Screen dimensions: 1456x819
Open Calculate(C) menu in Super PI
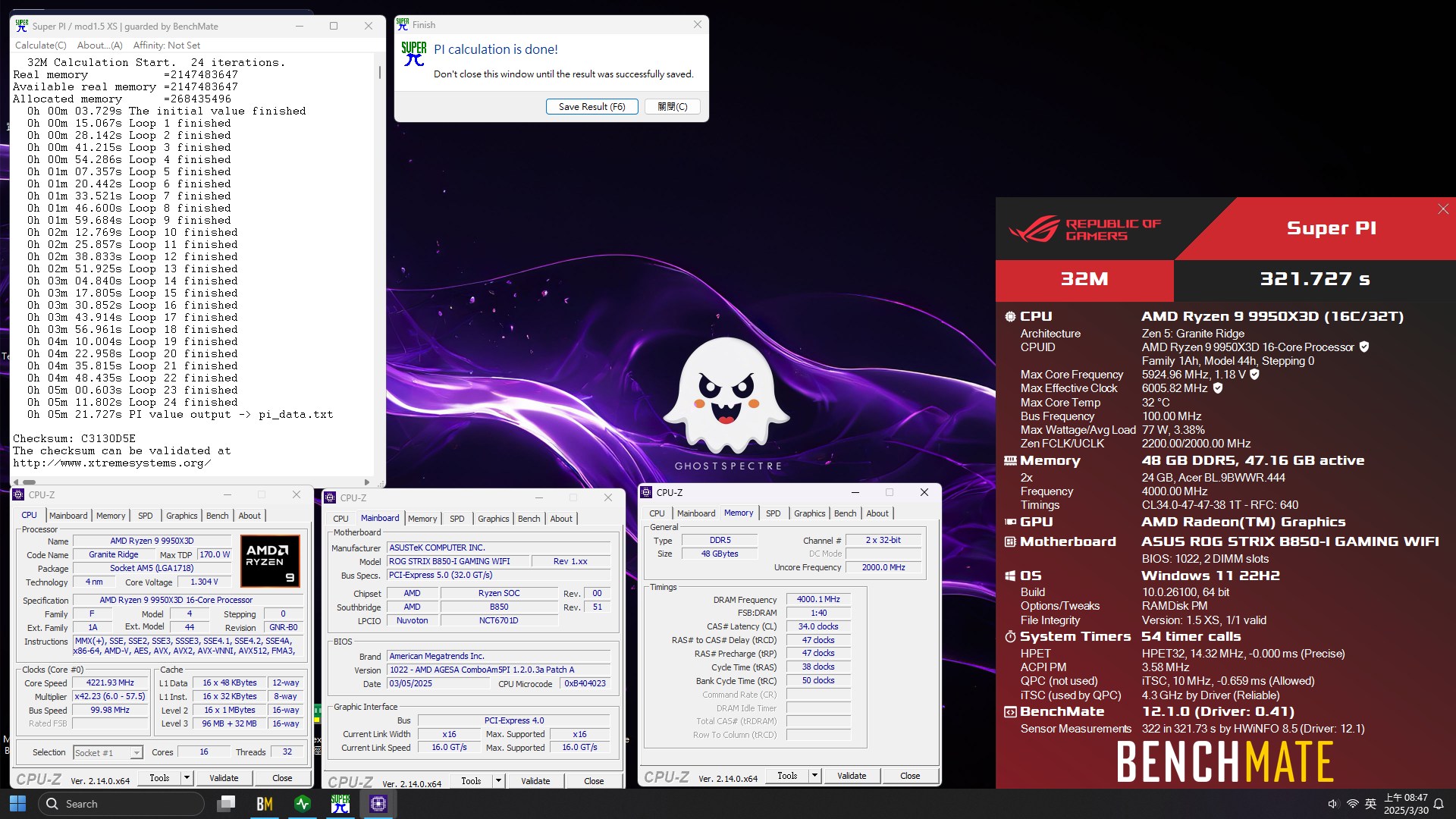(40, 45)
